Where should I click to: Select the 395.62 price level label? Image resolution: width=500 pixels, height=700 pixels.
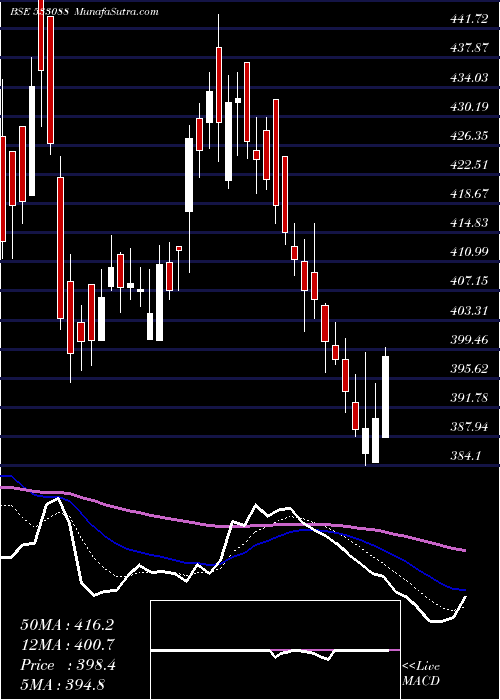pos(469,369)
